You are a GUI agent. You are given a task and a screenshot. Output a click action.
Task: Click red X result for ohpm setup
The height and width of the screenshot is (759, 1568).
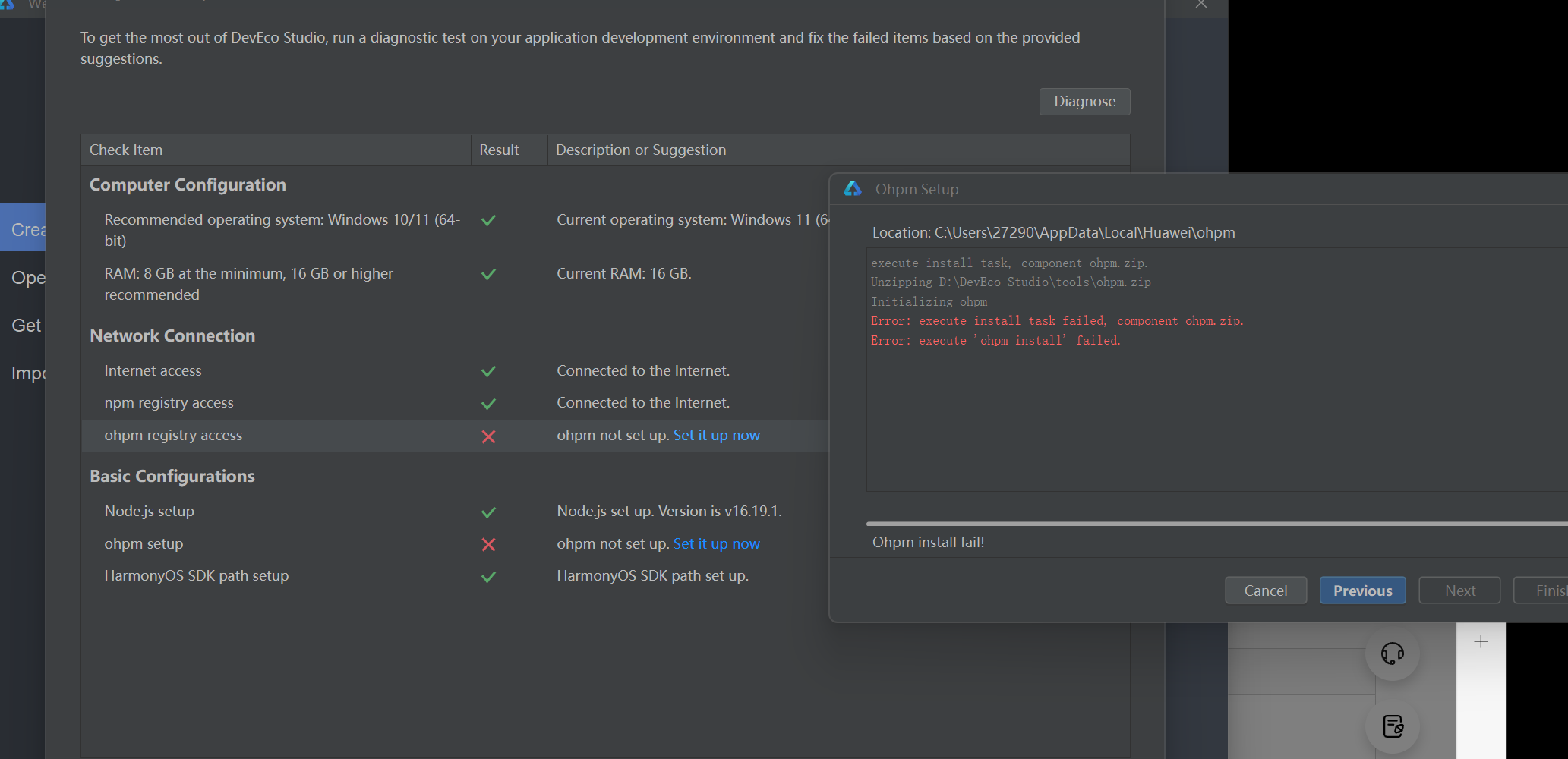pos(488,544)
